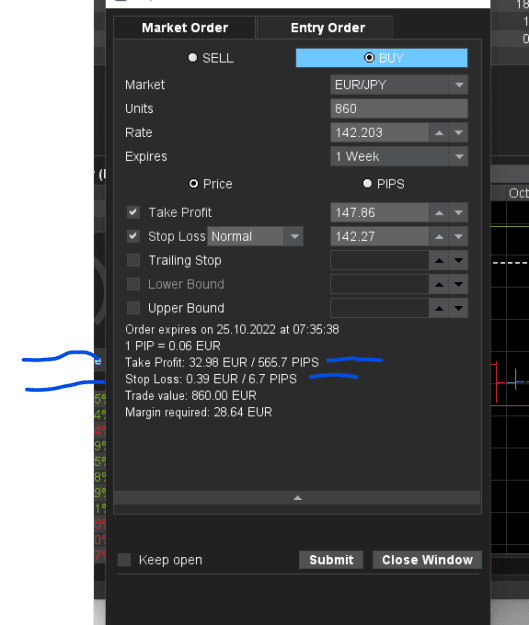The image size is (529, 625).
Task: Enable the Trailing Stop checkbox
Action: click(x=133, y=260)
